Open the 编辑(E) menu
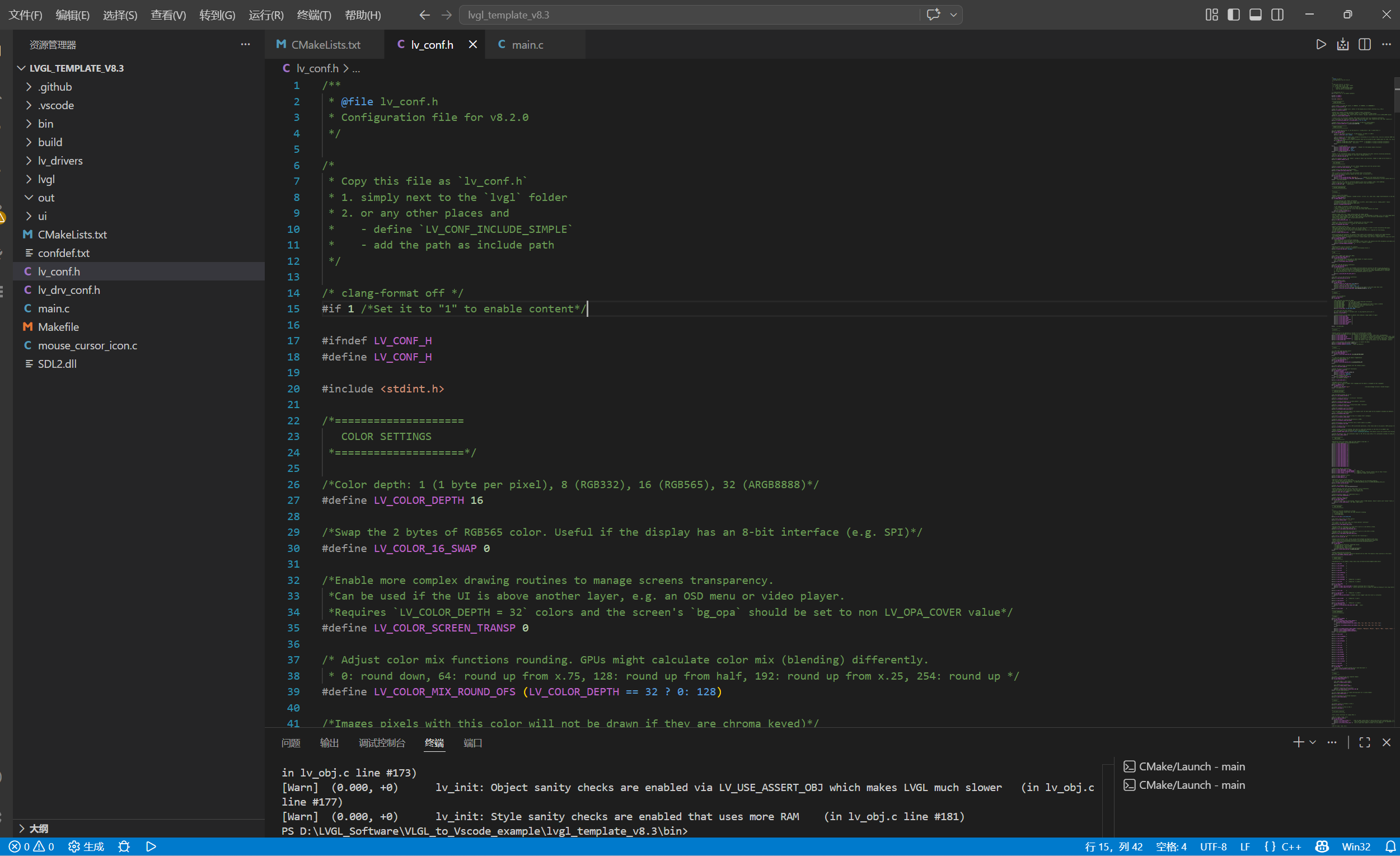 pos(73,15)
